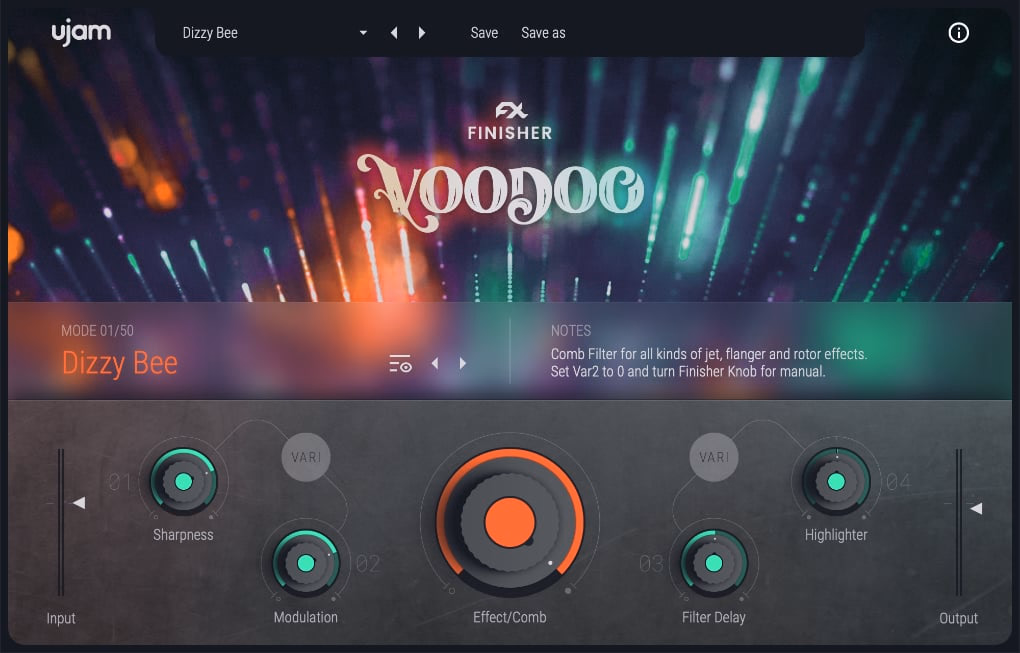Switch to previous mode arrow

pos(435,363)
